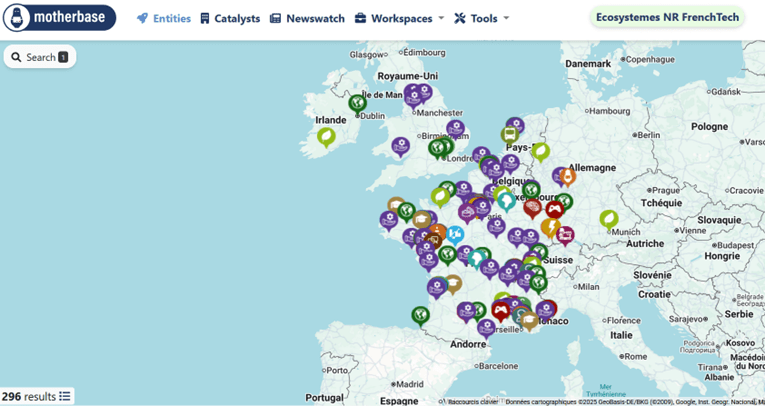Select the green globe marker in southwest France
This screenshot has height=406, width=765.
[420, 315]
